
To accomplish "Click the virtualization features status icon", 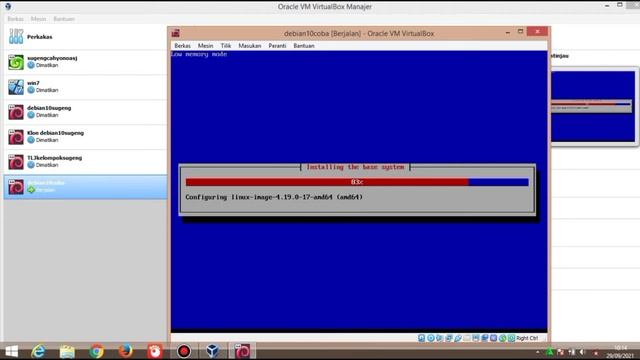I will click(493, 338).
